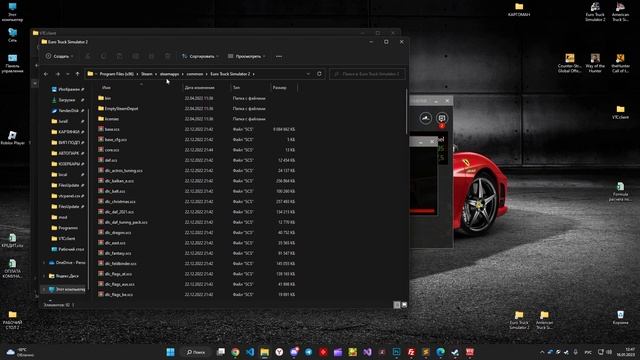
Task: Open Steam from taskbar
Action: click(x=455, y=352)
